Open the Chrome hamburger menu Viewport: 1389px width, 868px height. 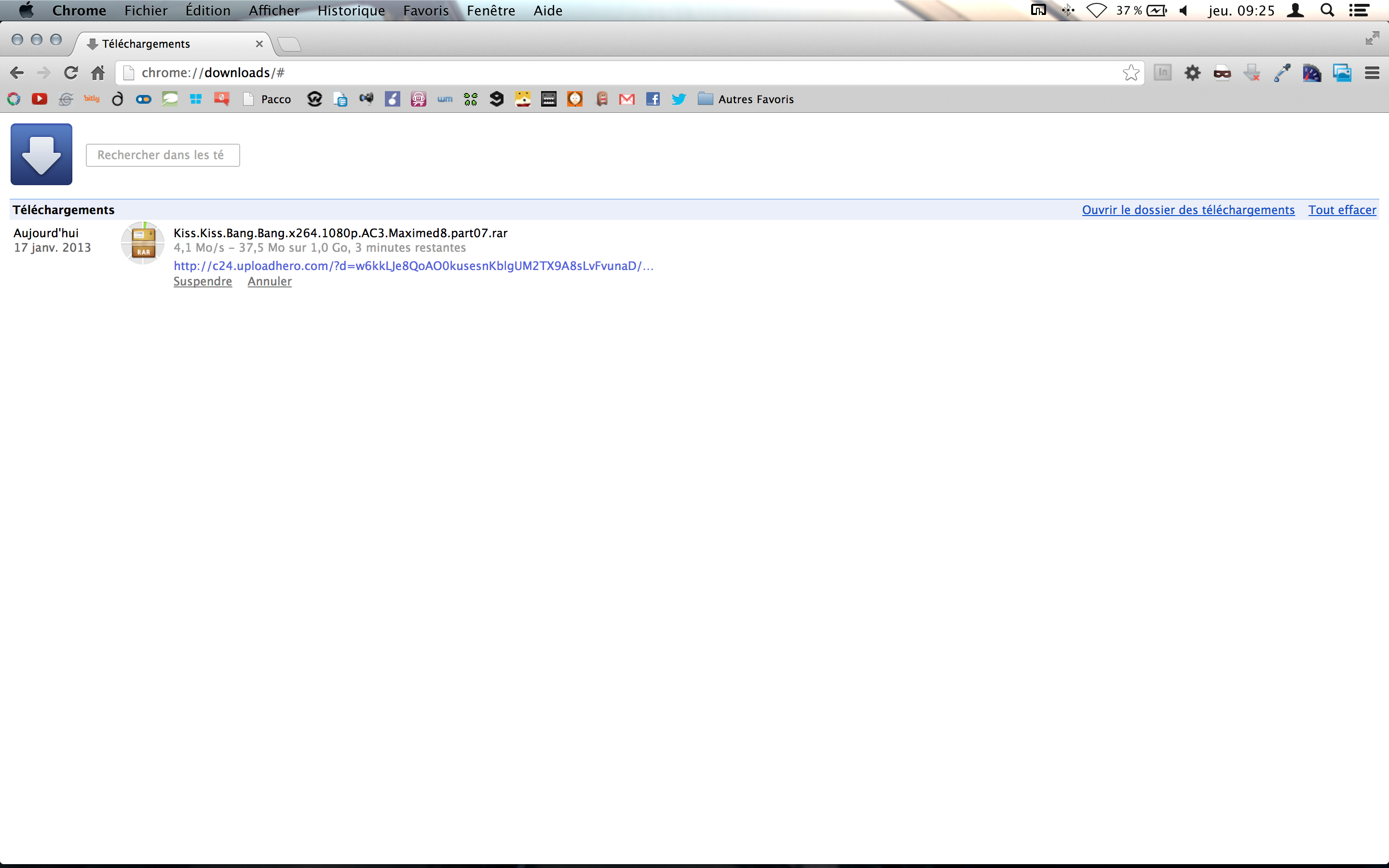pyautogui.click(x=1372, y=73)
